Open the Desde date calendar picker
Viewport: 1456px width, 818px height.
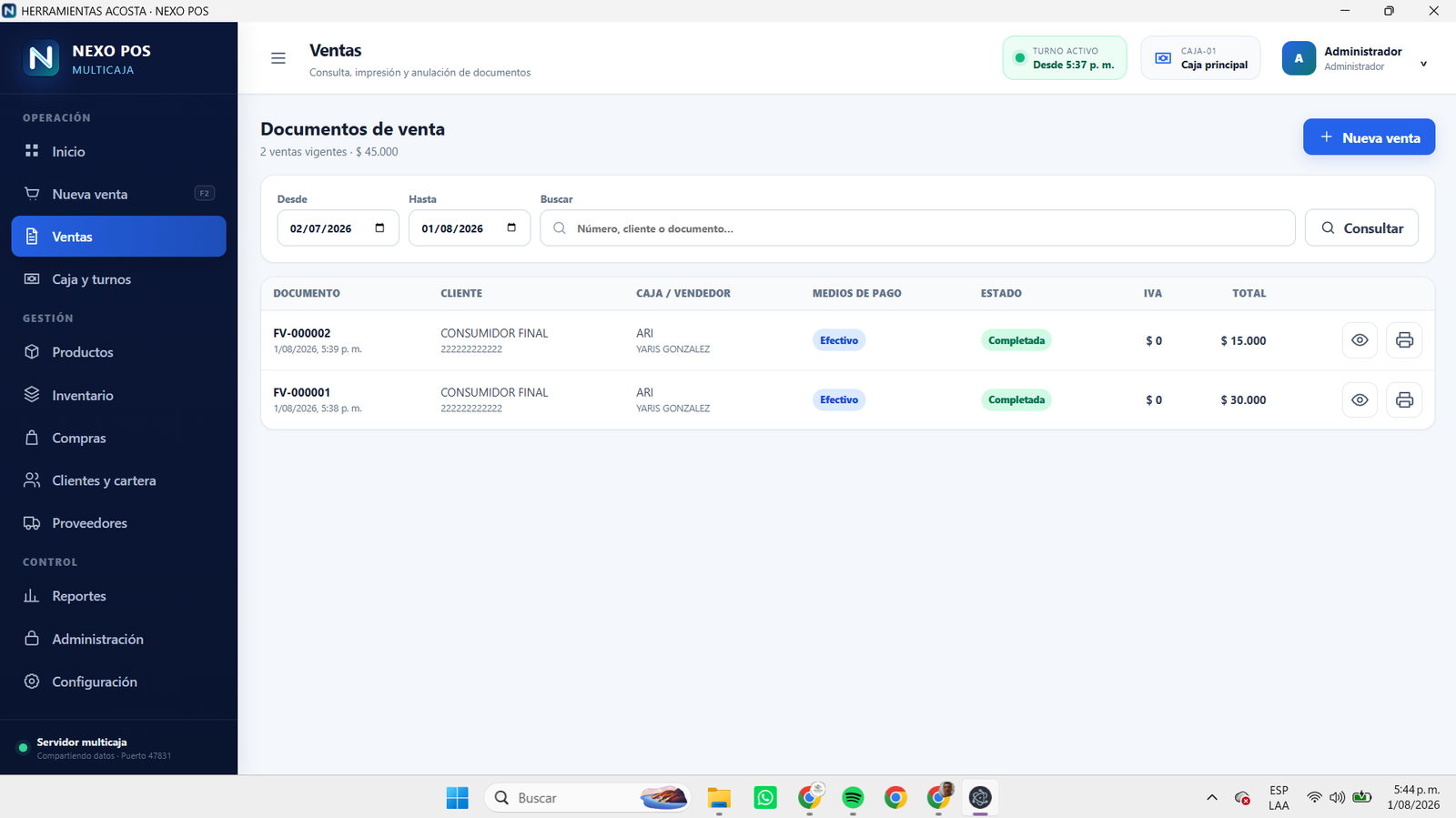pyautogui.click(x=379, y=228)
